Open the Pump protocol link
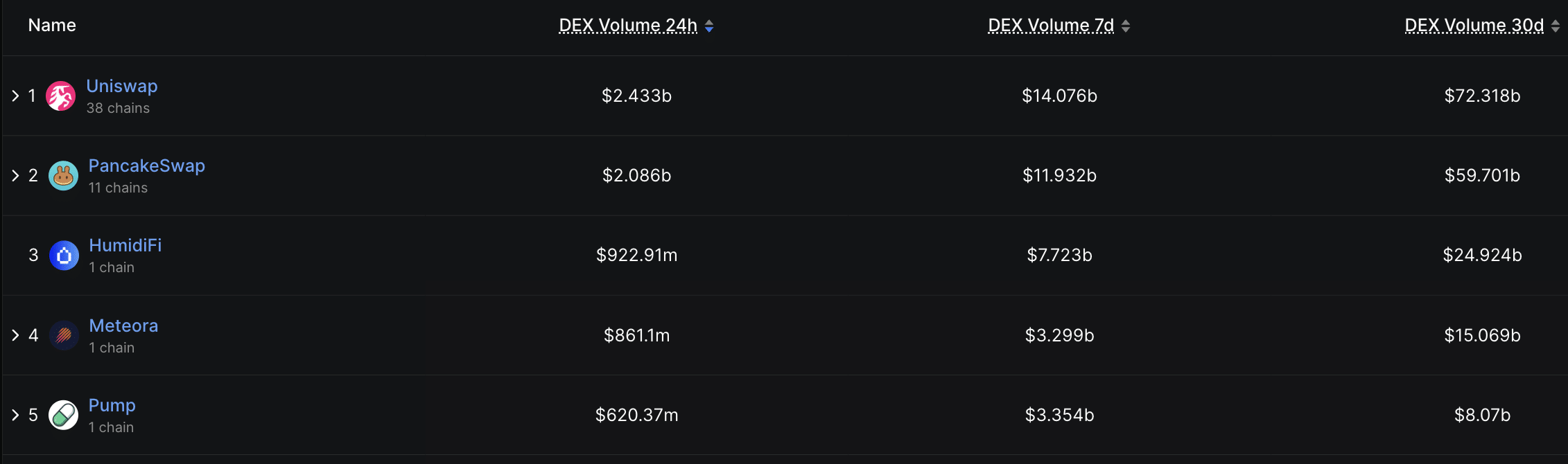 coord(112,405)
